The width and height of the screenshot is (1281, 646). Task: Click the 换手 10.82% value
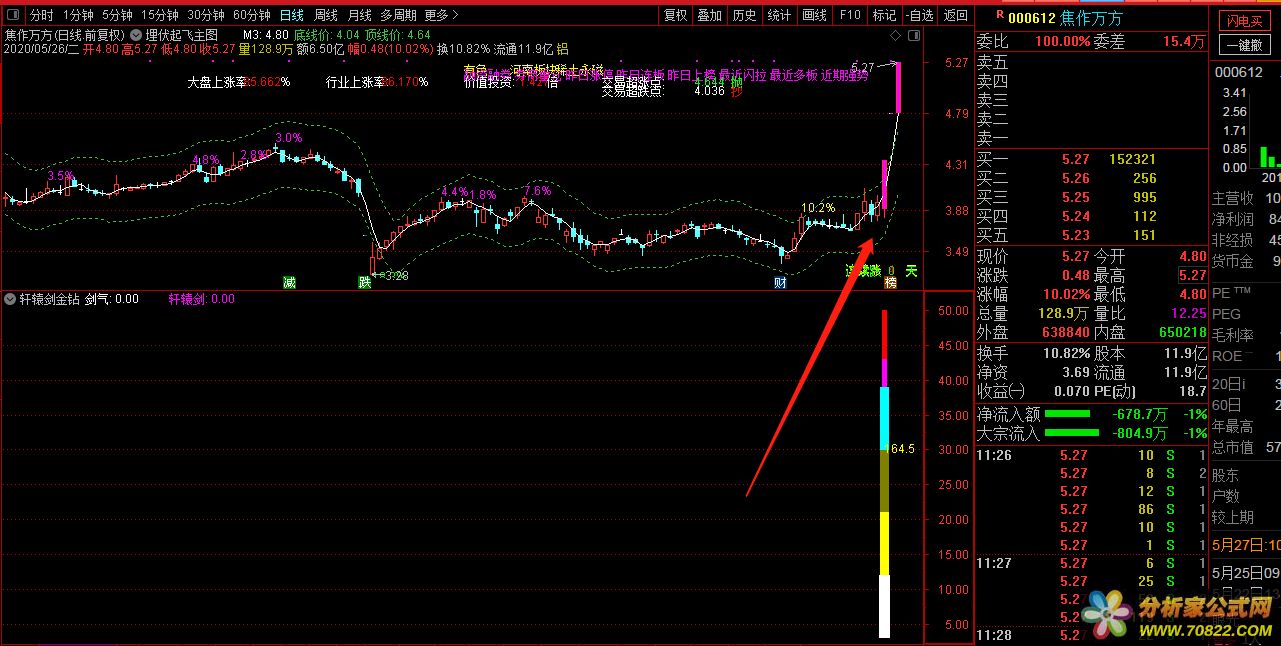1068,353
